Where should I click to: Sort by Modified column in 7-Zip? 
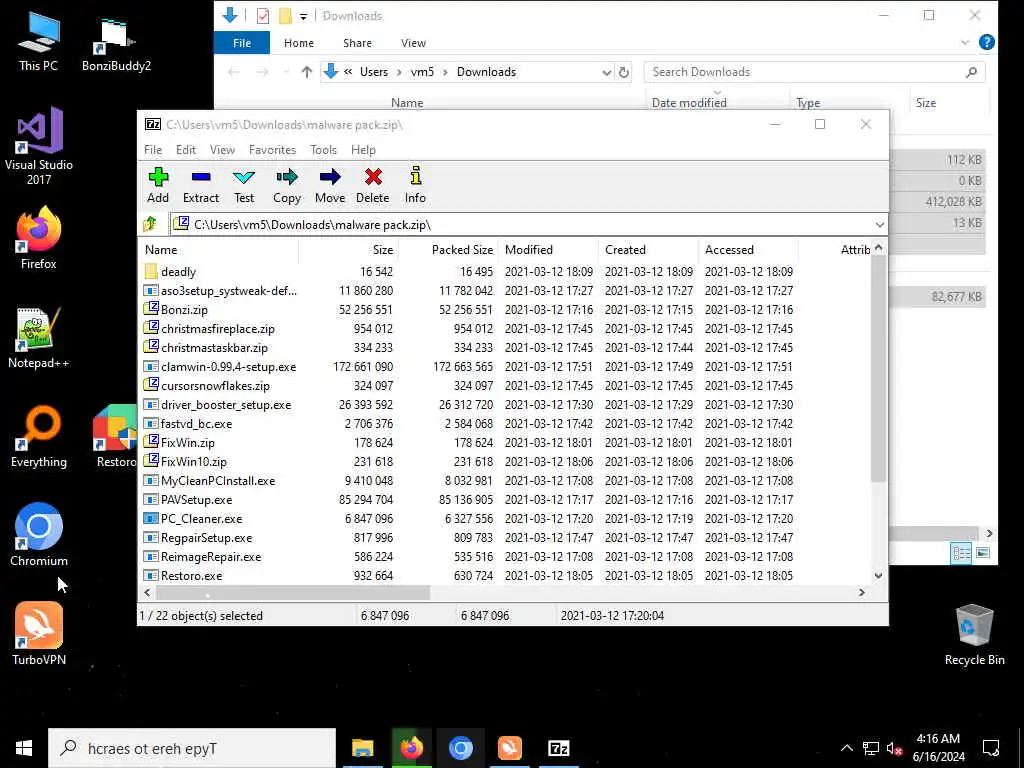click(549, 249)
